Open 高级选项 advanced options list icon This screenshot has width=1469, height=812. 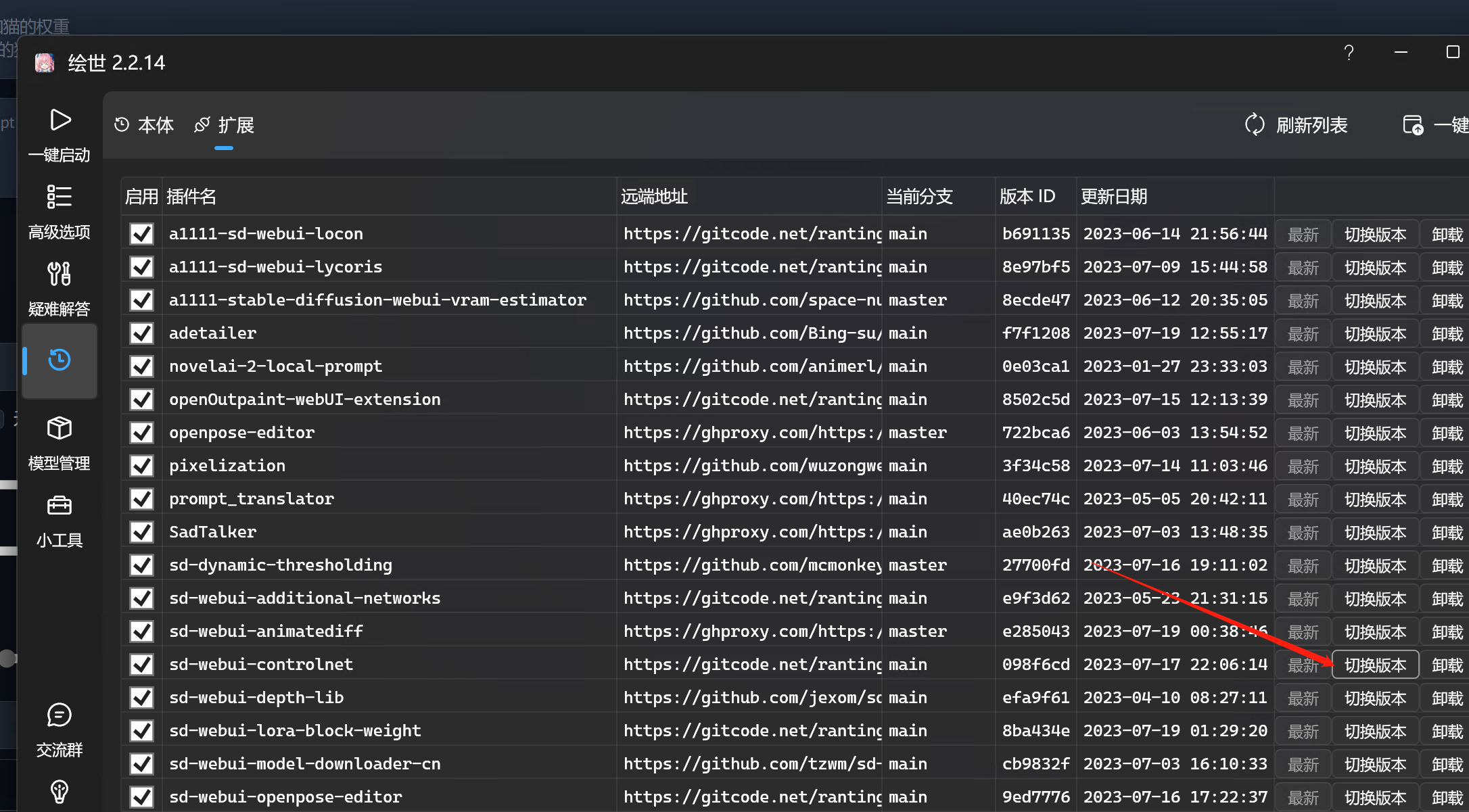coord(60,197)
